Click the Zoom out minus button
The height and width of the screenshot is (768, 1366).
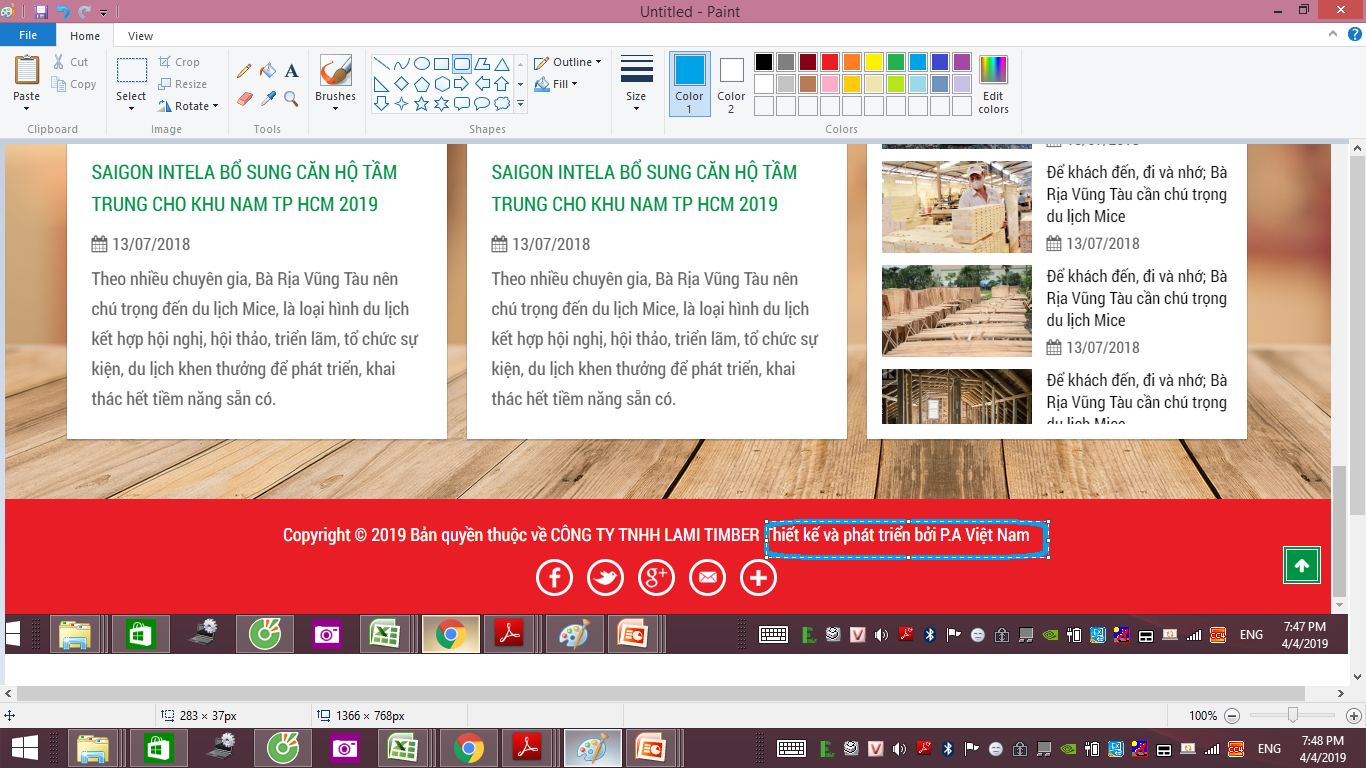tap(1232, 715)
